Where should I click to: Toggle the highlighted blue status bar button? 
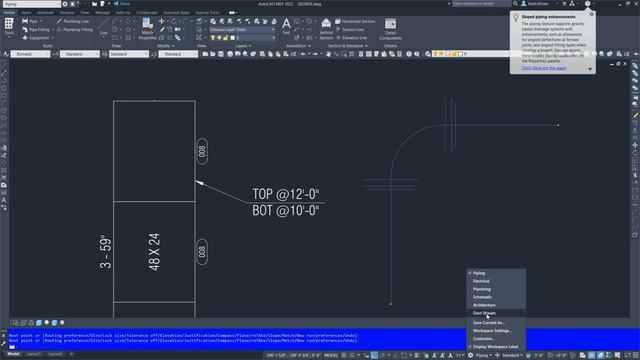(x=374, y=355)
